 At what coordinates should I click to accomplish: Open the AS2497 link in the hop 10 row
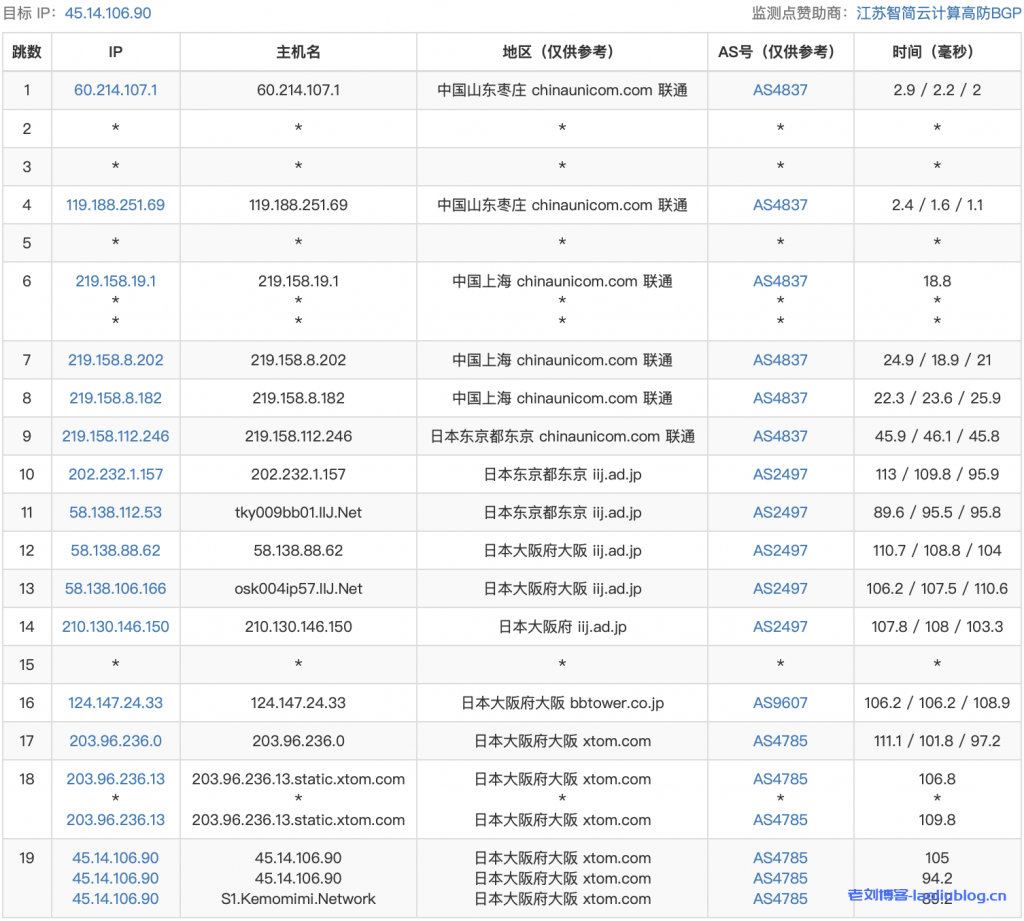780,474
